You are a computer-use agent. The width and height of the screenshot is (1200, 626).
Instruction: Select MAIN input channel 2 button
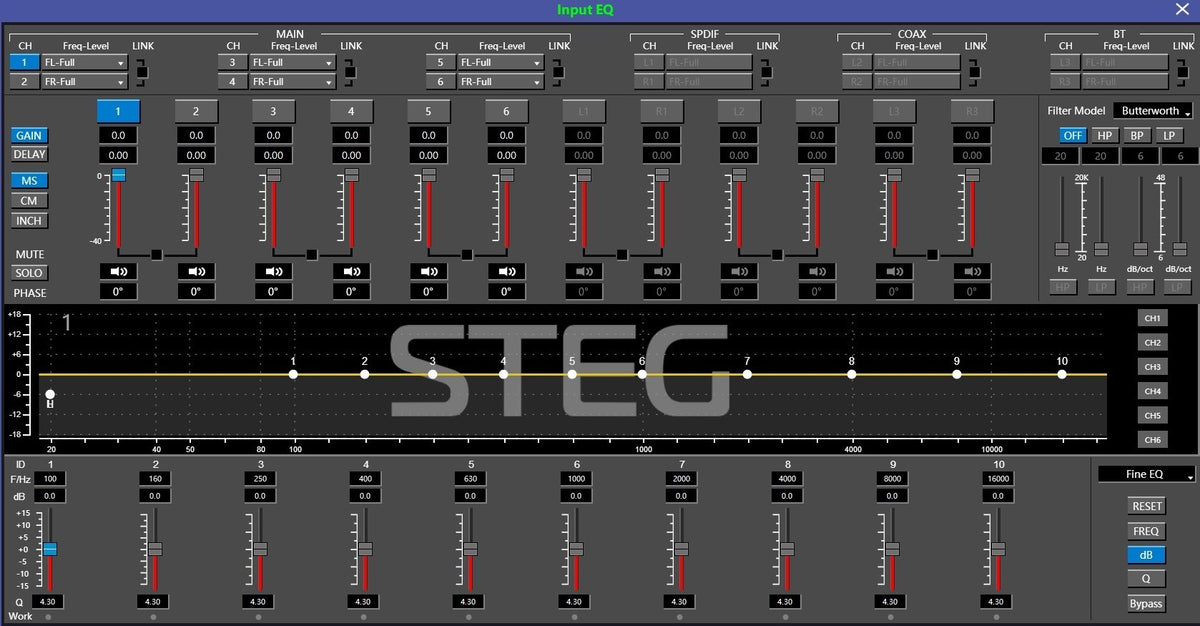click(25, 82)
